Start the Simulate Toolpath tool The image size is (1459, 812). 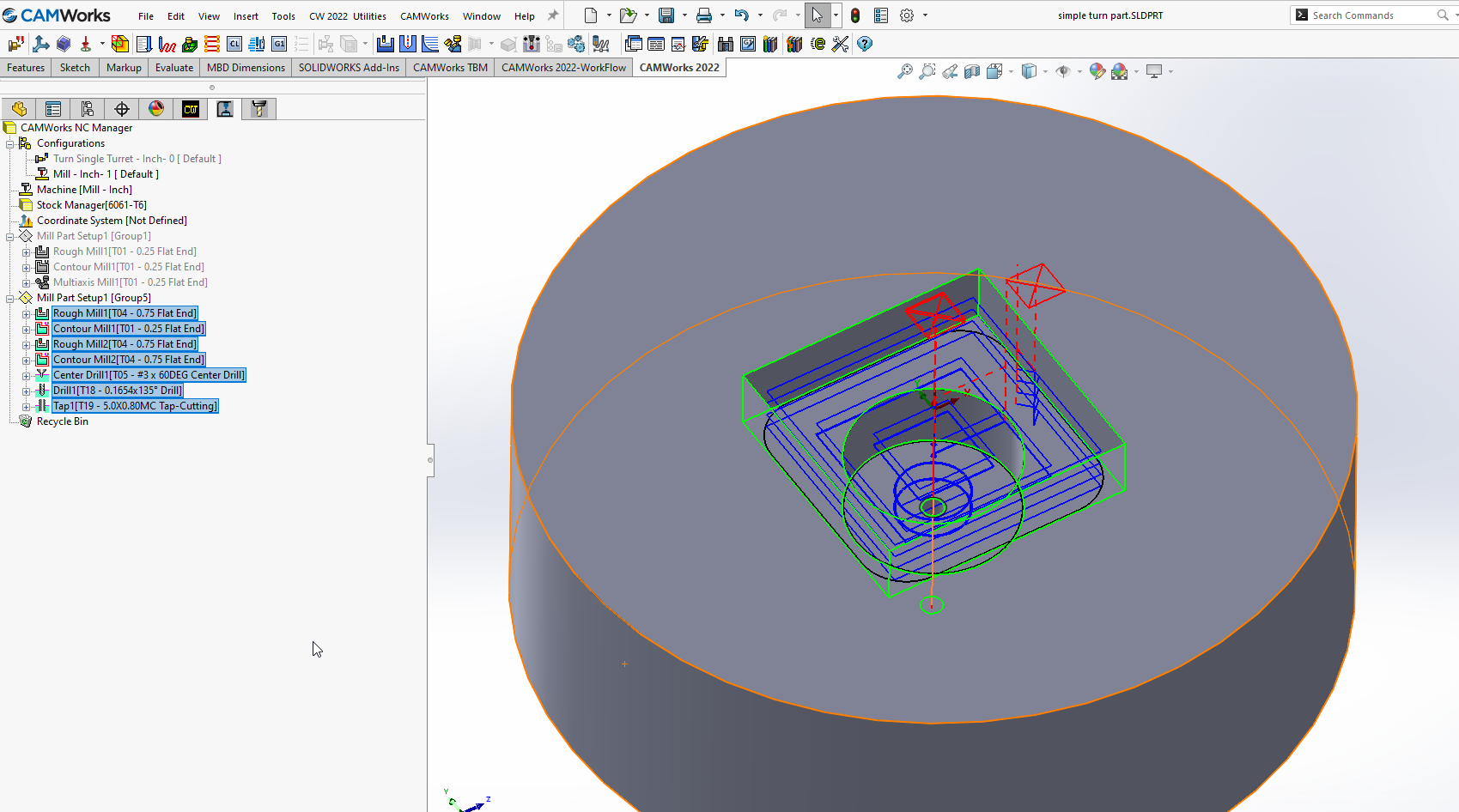click(x=190, y=44)
